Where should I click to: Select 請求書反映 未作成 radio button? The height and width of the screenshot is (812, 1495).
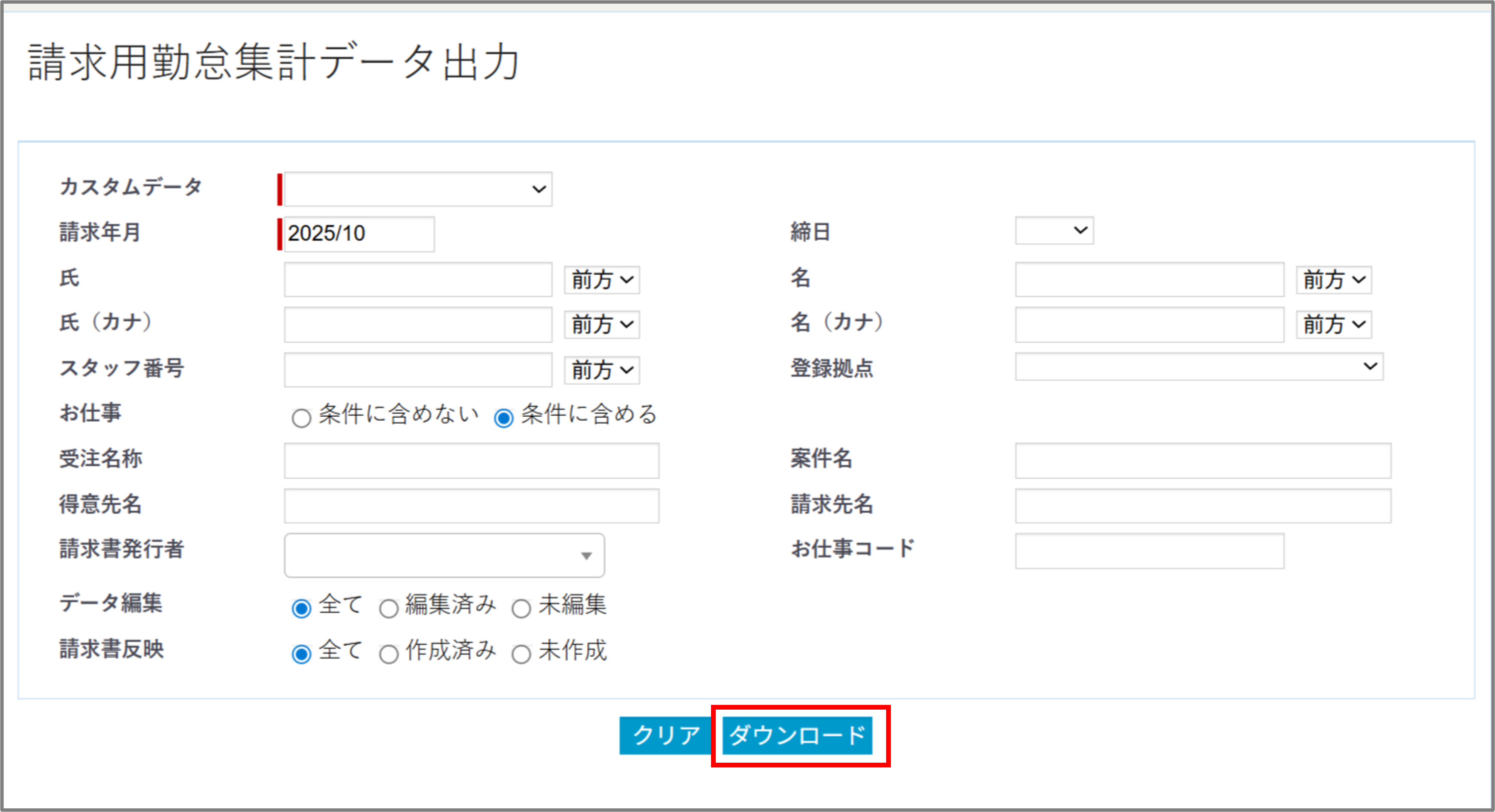pos(521,654)
